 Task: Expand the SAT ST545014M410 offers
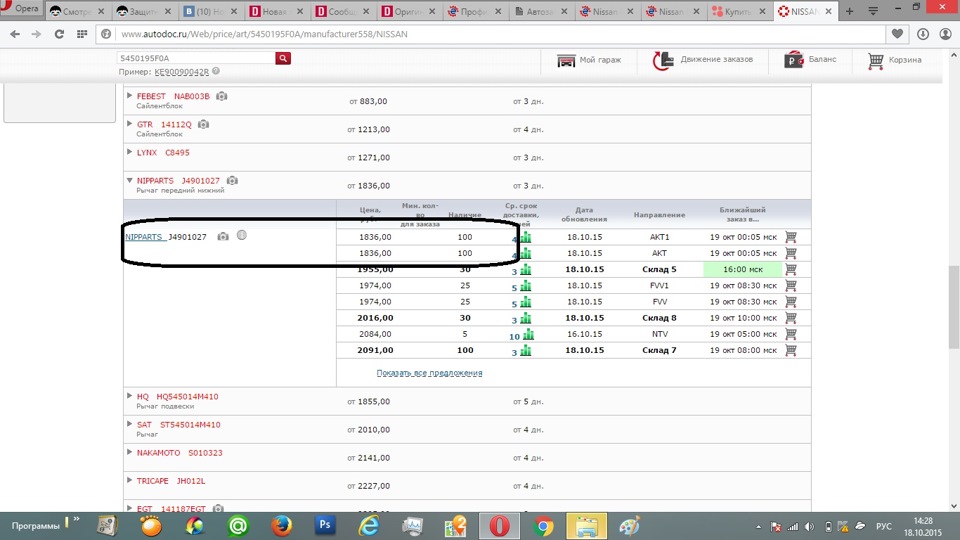(129, 424)
